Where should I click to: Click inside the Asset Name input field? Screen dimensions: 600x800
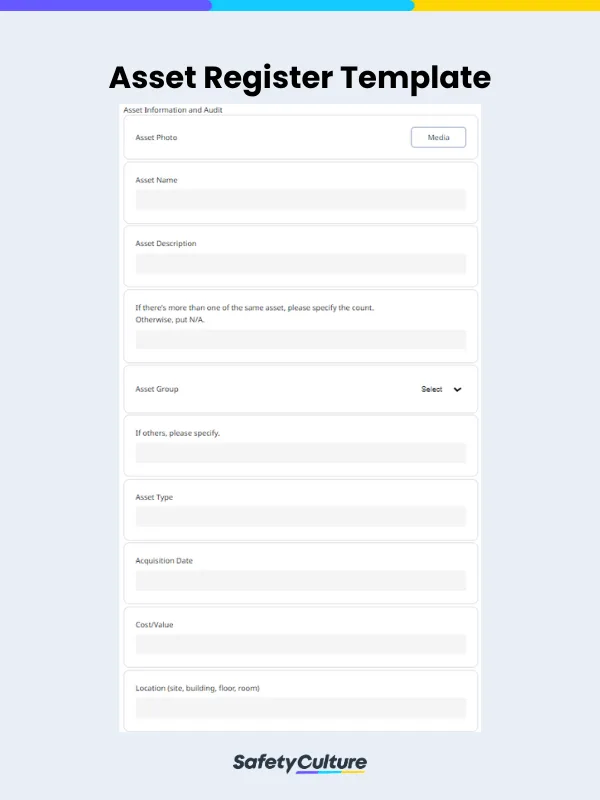300,200
